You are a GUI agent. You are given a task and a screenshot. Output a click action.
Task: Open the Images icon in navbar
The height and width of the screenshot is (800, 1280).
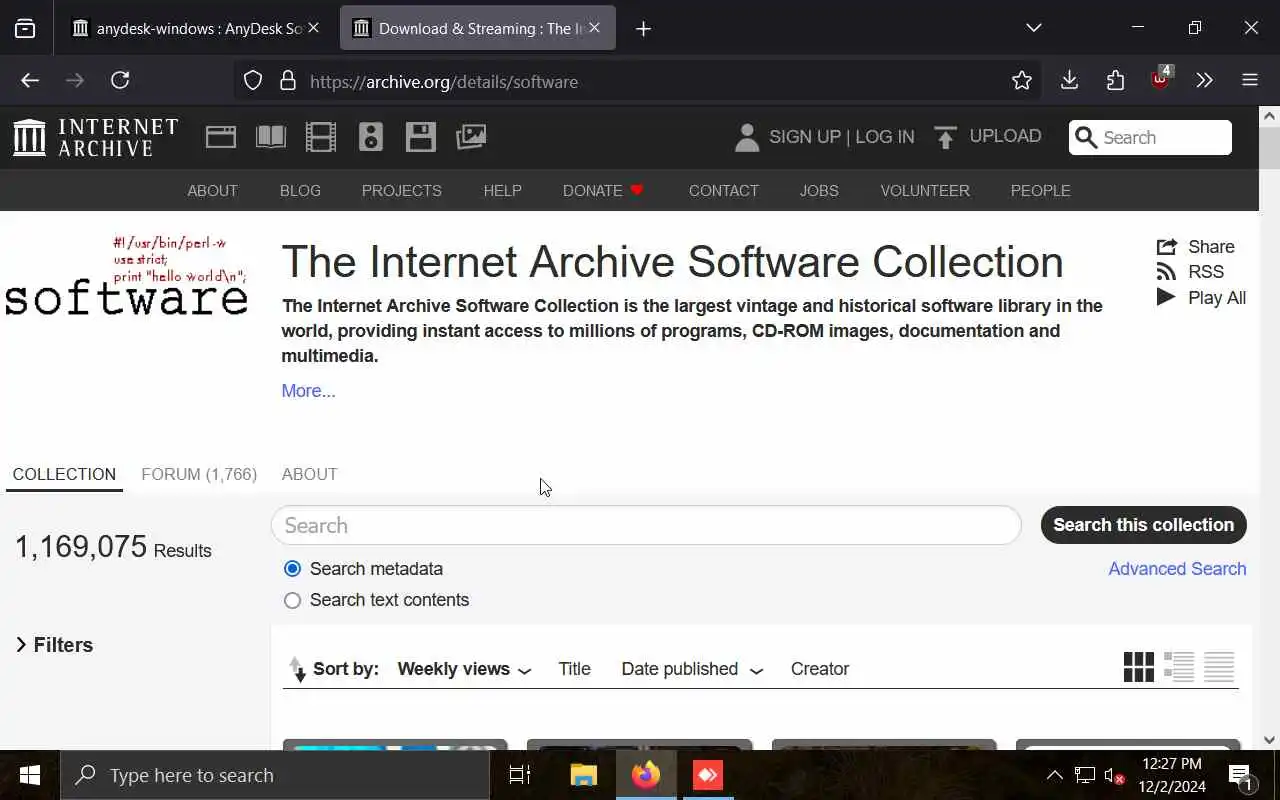471,137
